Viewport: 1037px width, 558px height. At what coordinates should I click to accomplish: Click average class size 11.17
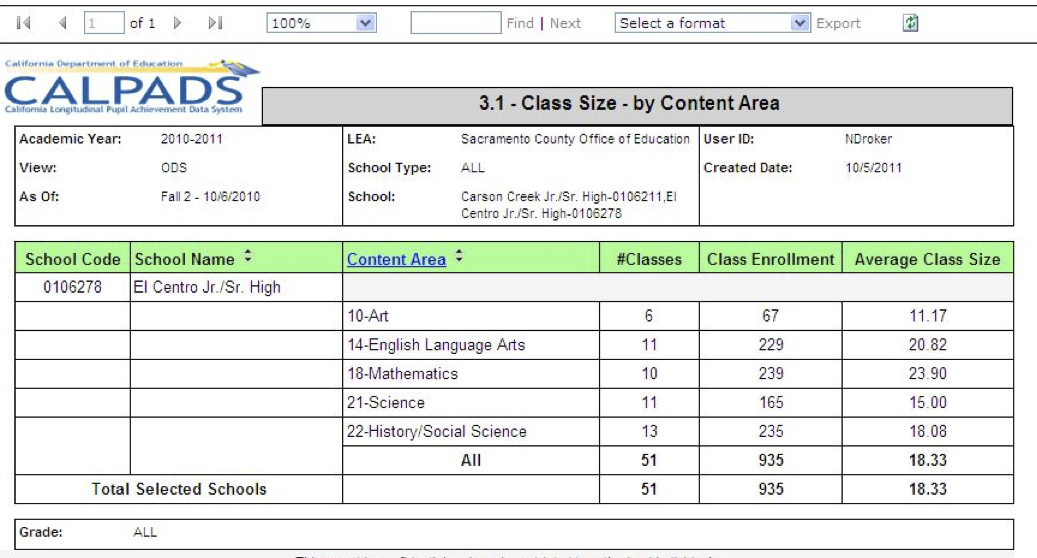(927, 316)
